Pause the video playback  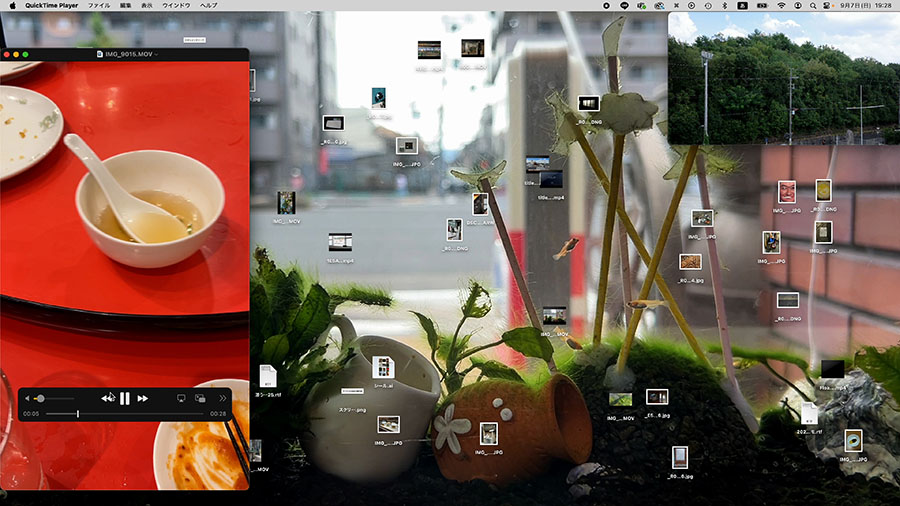pyautogui.click(x=125, y=398)
